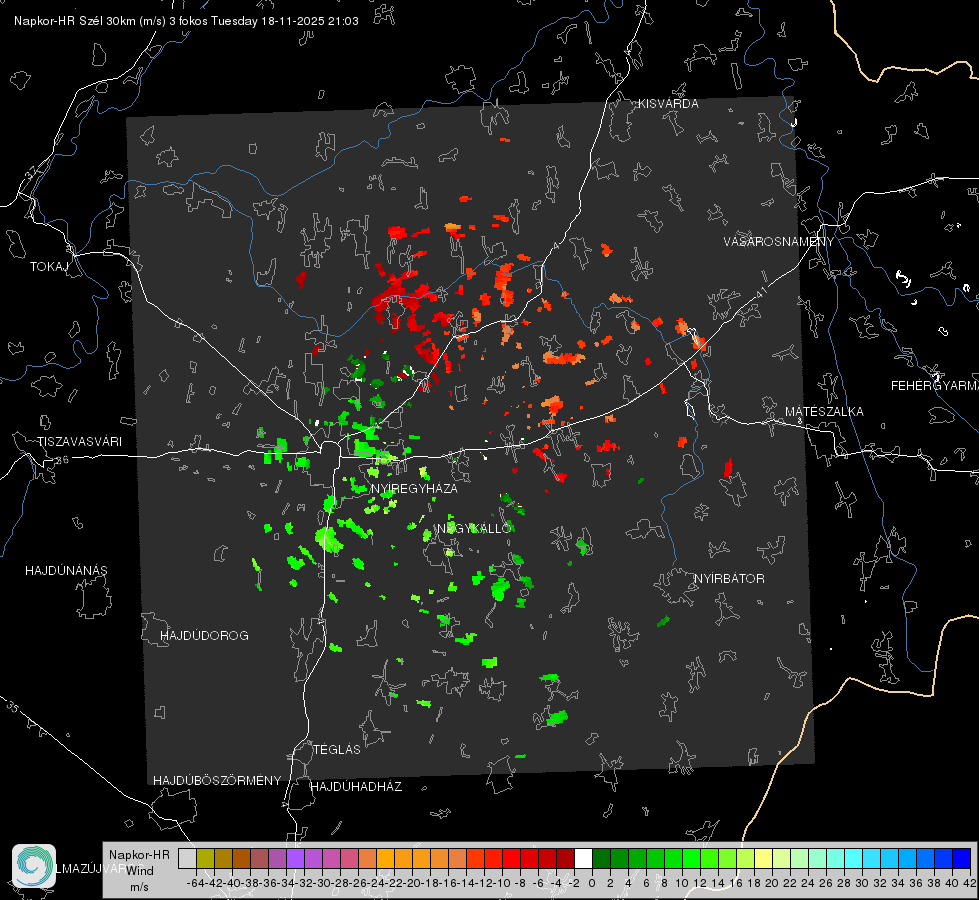The width and height of the screenshot is (979, 900).
Task: Click the TÉGLÁS town label
Action: (337, 750)
